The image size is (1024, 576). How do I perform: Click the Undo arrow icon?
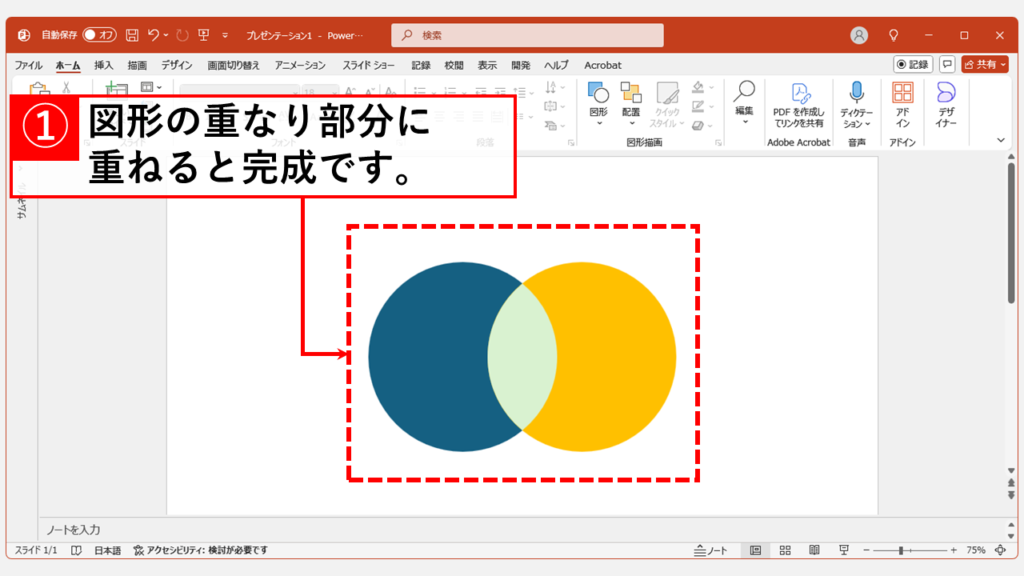click(x=153, y=35)
